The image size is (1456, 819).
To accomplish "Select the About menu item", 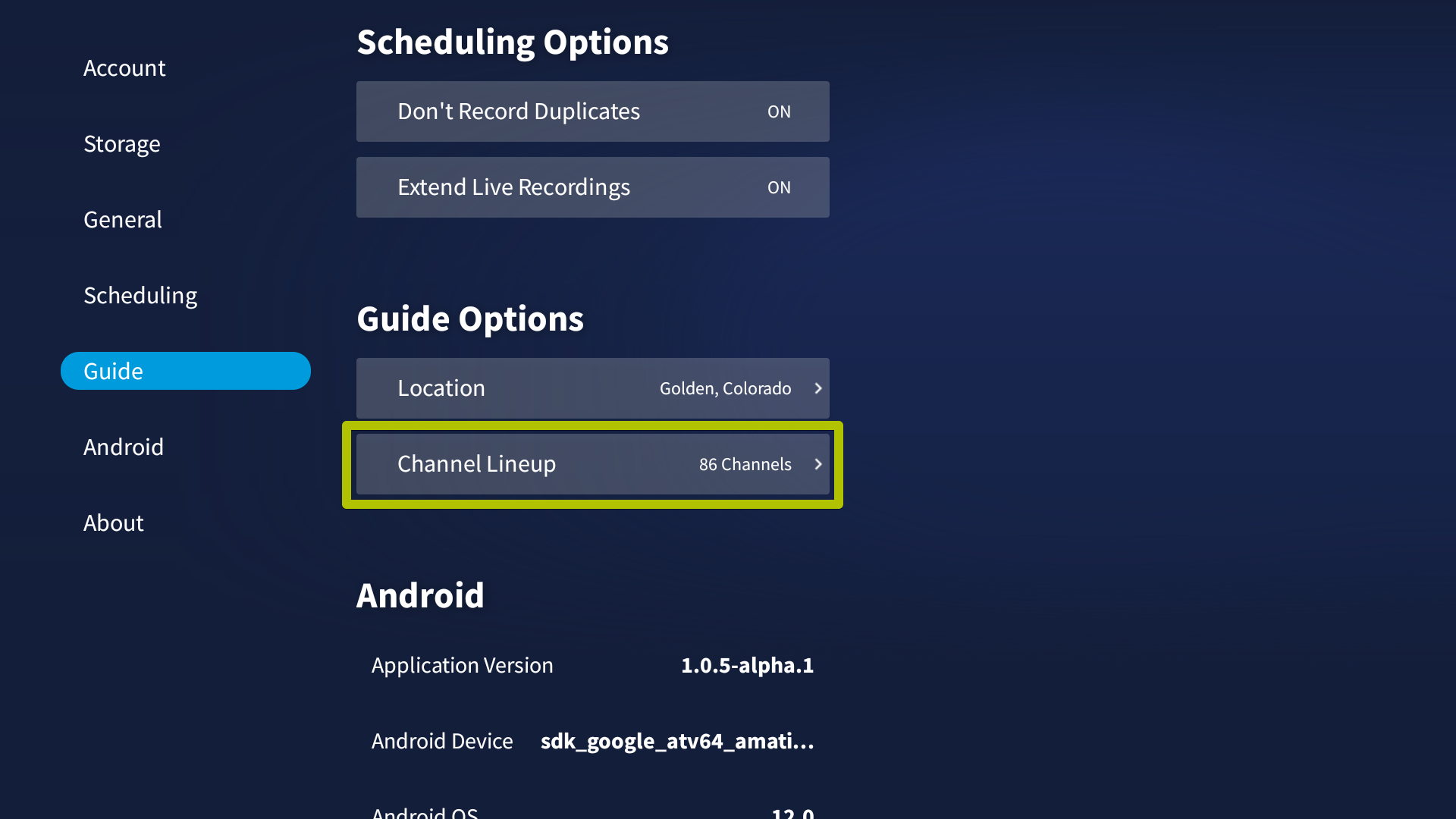I will point(113,522).
